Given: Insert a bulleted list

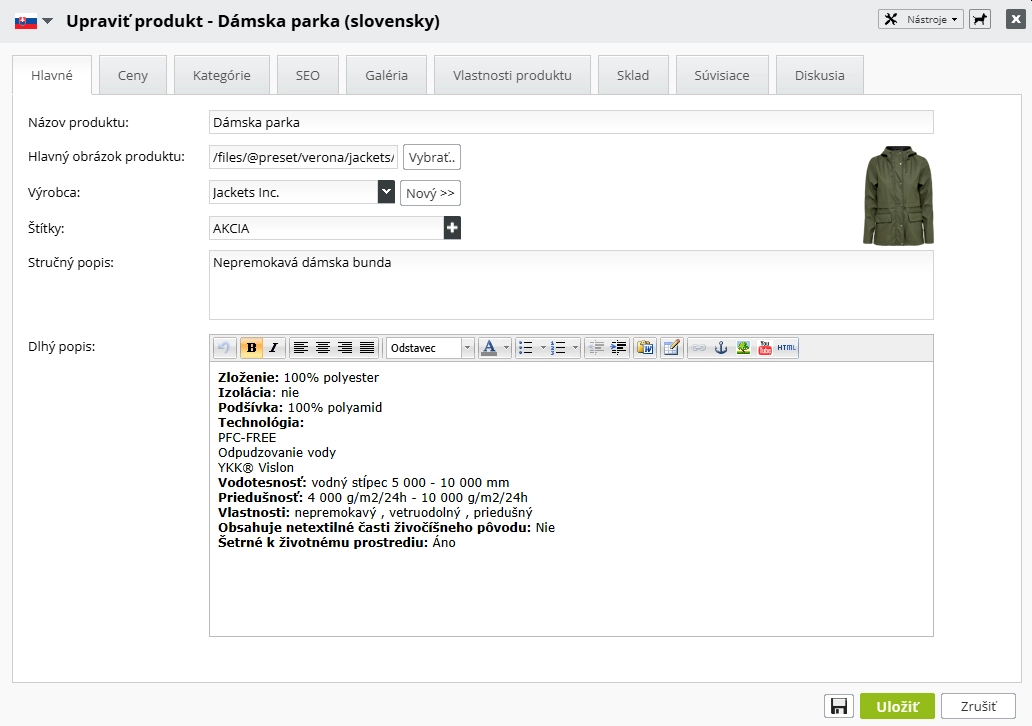Looking at the screenshot, I should click(x=525, y=348).
